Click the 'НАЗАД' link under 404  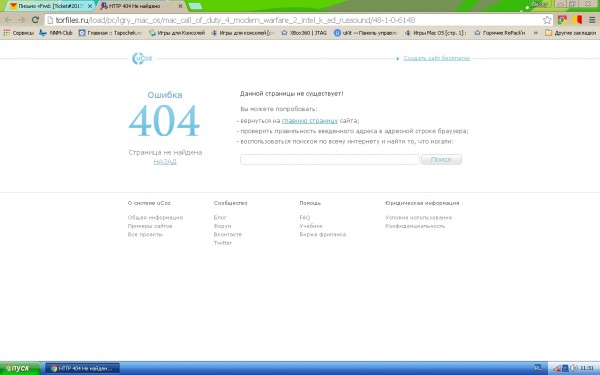pos(165,162)
